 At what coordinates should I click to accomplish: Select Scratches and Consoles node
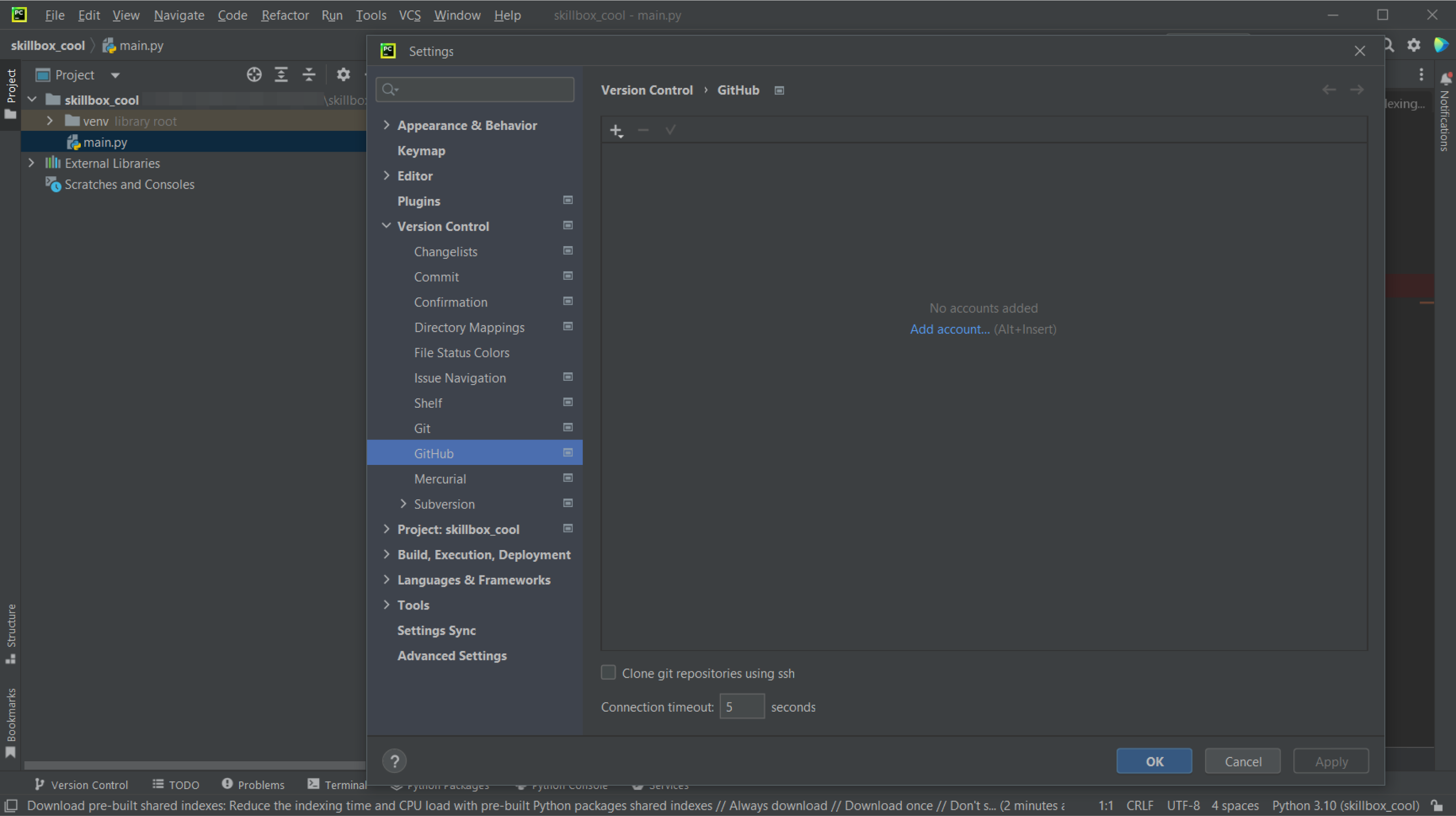click(194, 184)
